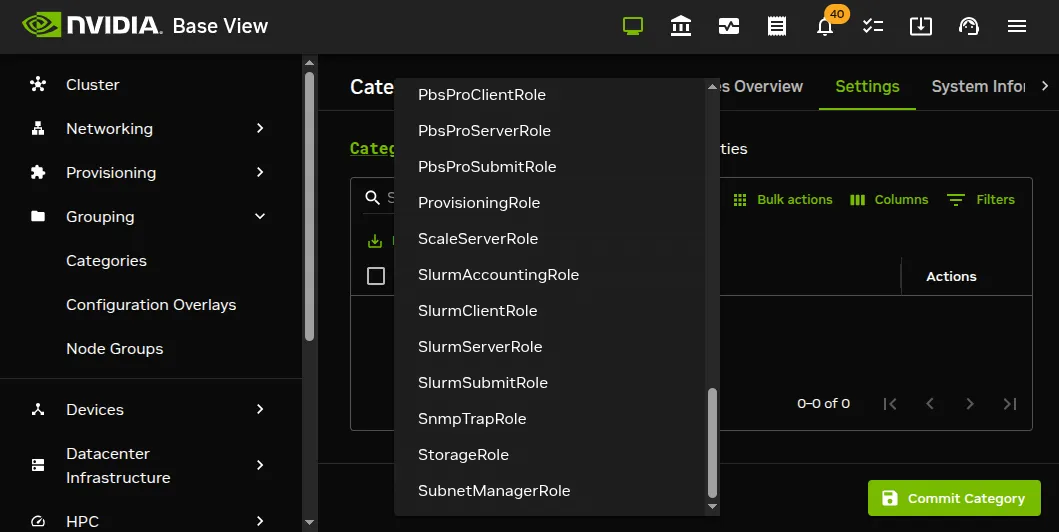1059x532 pixels.
Task: Click the green export download icon
Action: (375, 241)
